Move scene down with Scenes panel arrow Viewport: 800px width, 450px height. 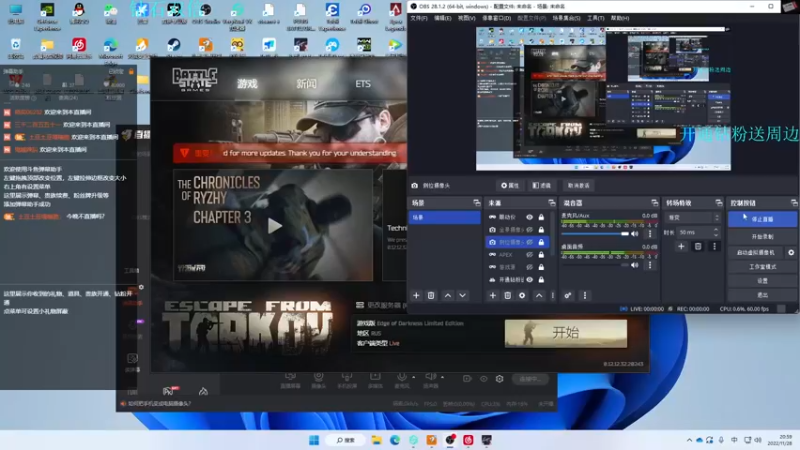(x=462, y=295)
